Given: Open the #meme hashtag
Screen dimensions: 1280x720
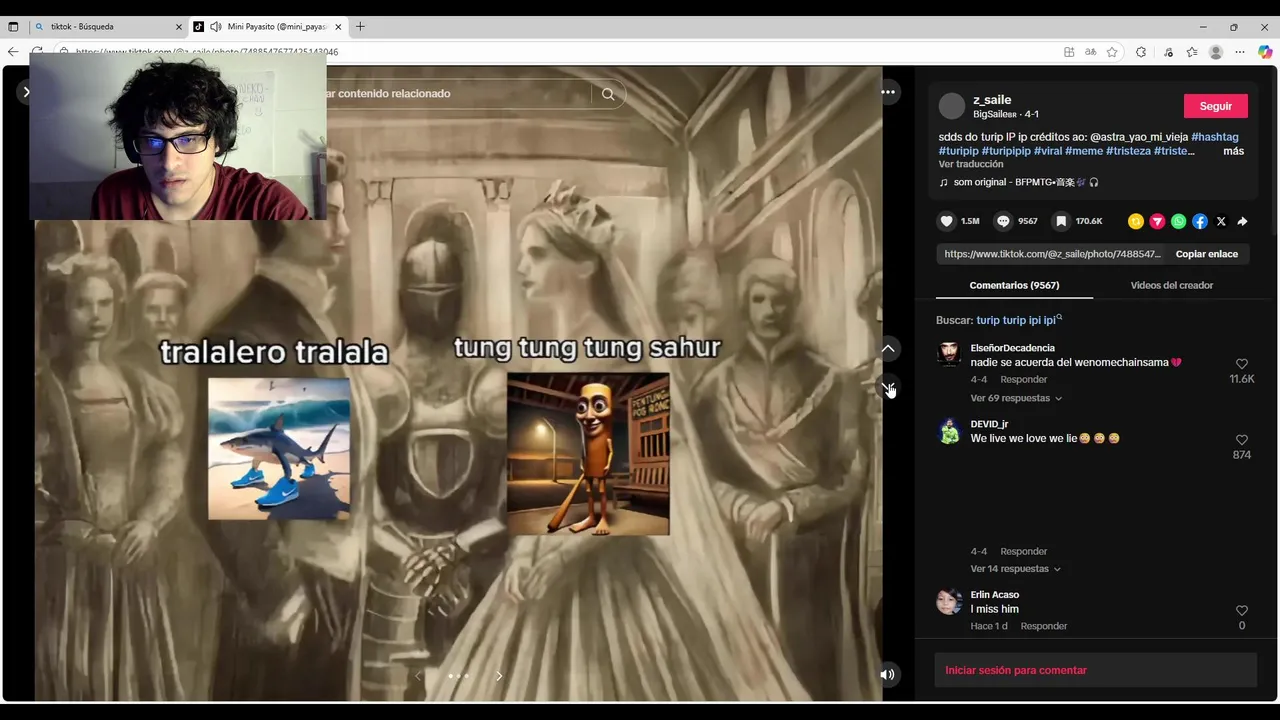Looking at the screenshot, I should (x=1084, y=151).
